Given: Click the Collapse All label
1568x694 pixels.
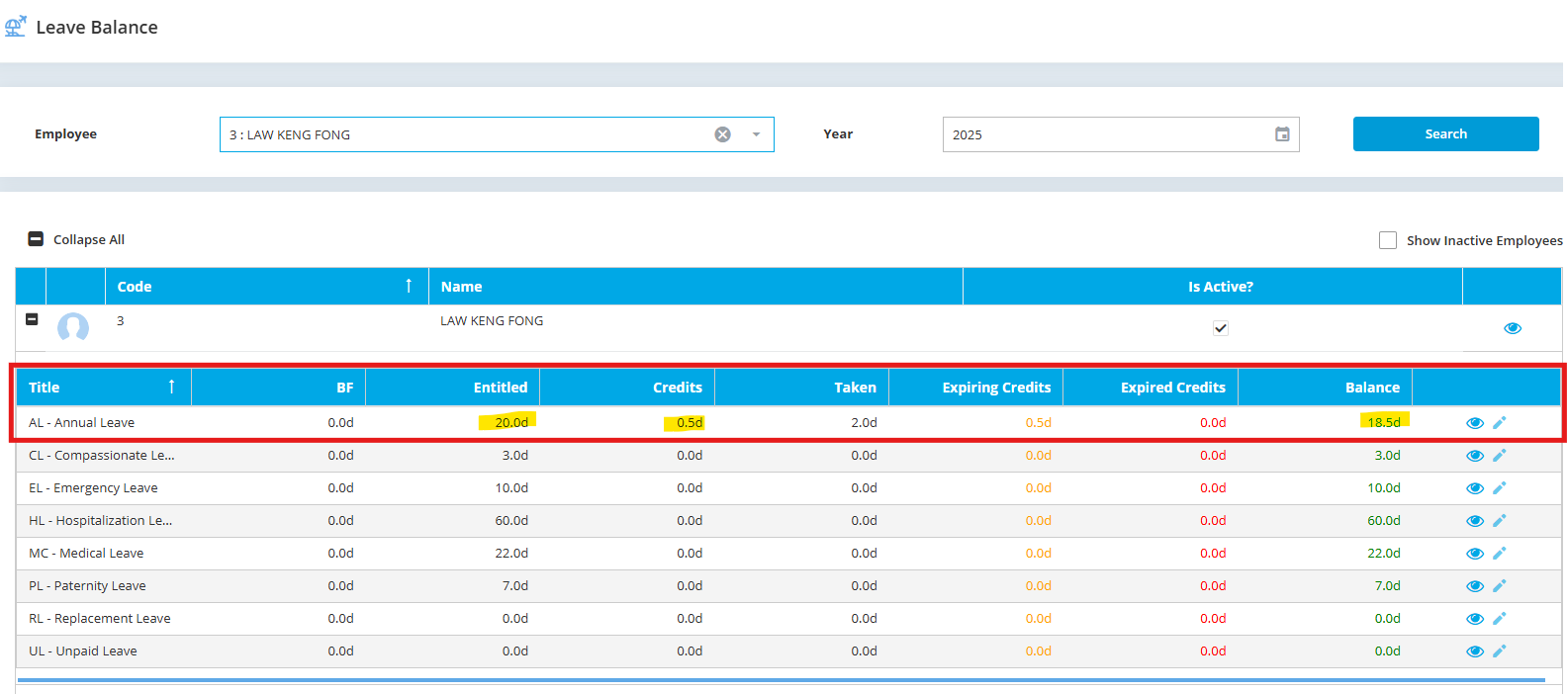Looking at the screenshot, I should click(89, 239).
